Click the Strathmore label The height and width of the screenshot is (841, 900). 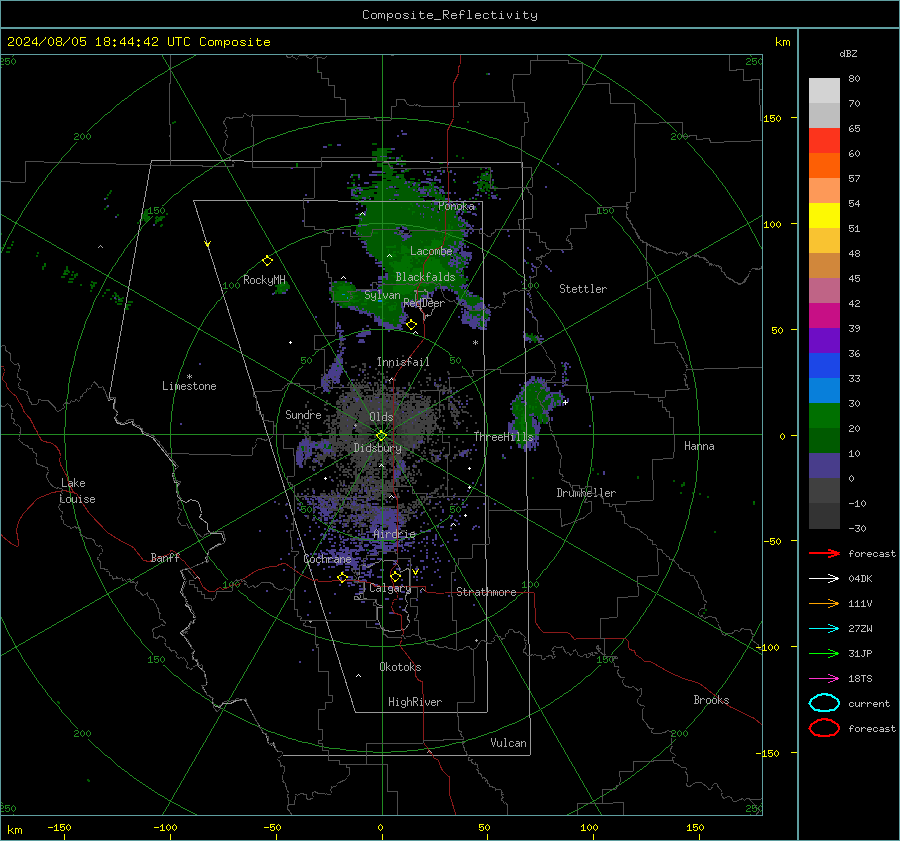pyautogui.click(x=486, y=592)
